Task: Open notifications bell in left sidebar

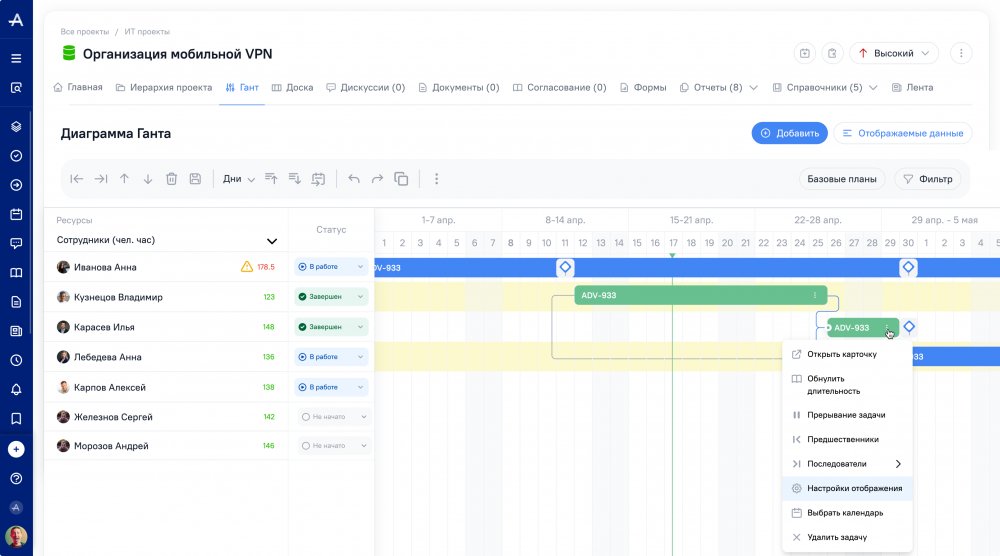Action: click(x=16, y=389)
